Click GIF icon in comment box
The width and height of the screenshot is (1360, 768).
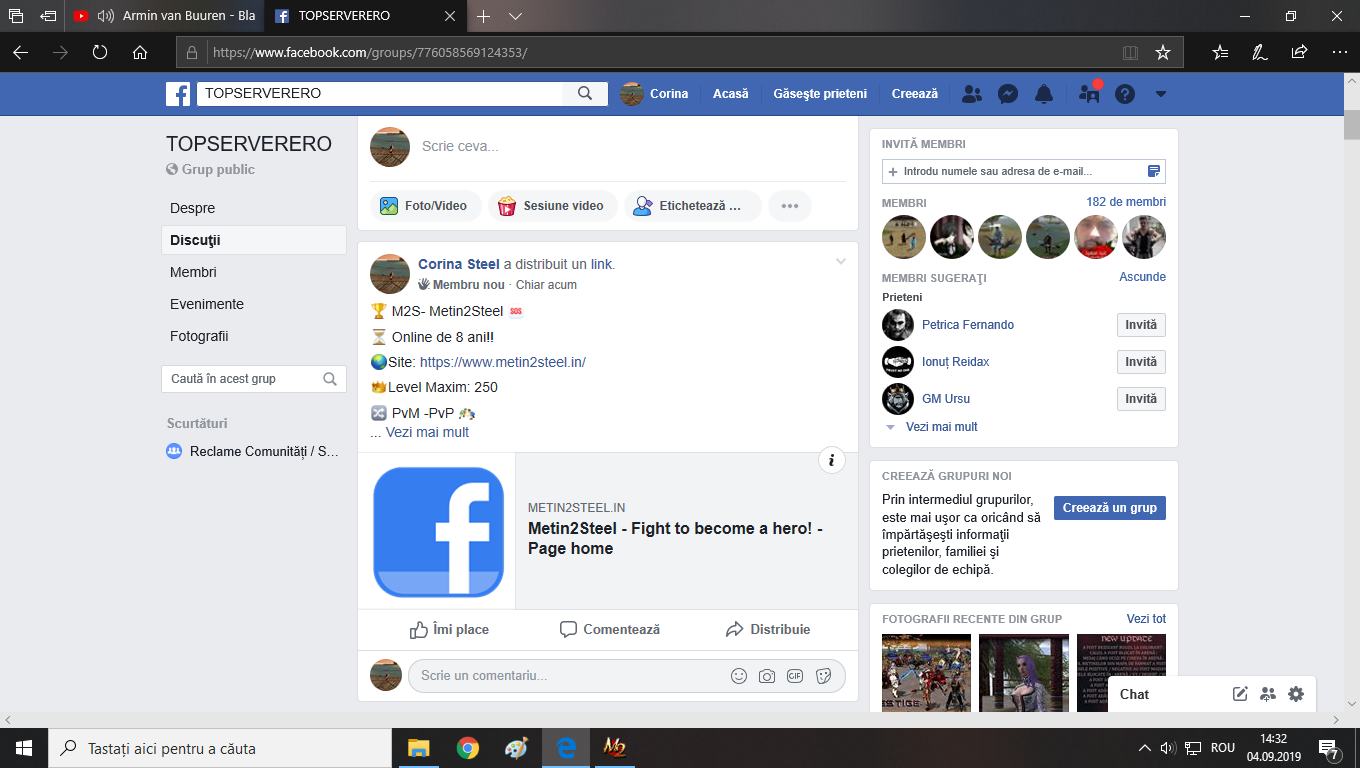pyautogui.click(x=795, y=676)
